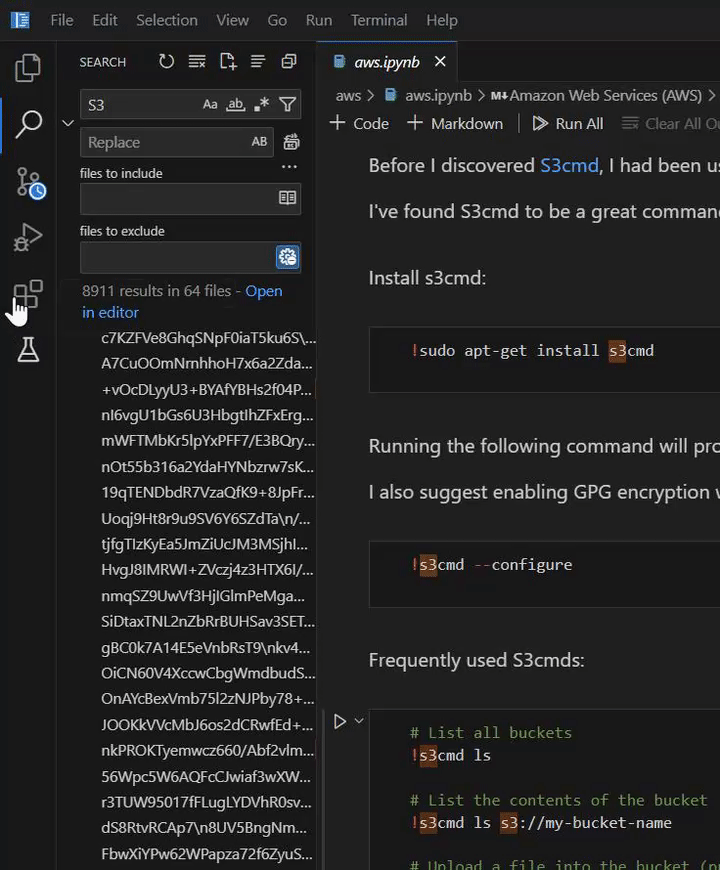The height and width of the screenshot is (870, 720).
Task: Open the Run and Debug panel
Action: point(28,237)
